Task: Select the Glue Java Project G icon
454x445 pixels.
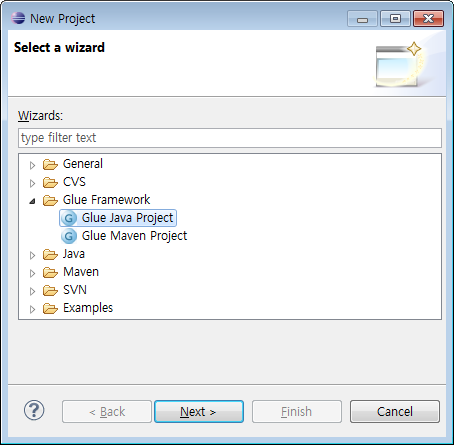Action: [x=69, y=218]
